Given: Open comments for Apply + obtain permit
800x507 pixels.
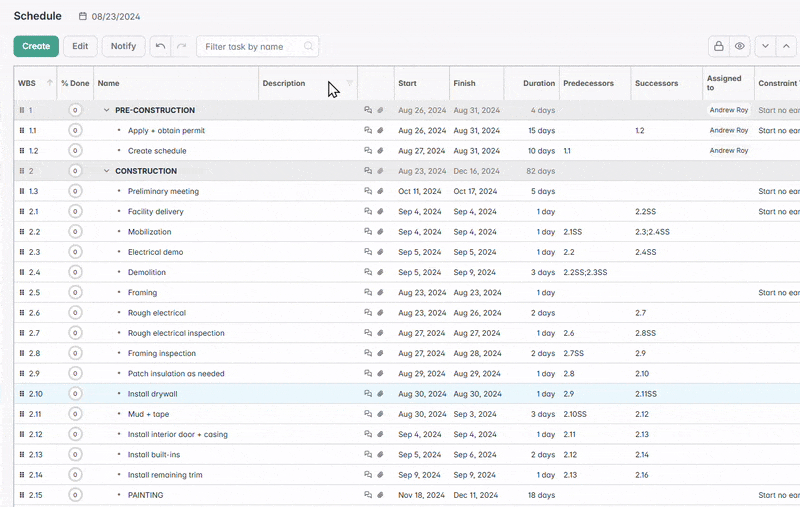Looking at the screenshot, I should coord(368,131).
